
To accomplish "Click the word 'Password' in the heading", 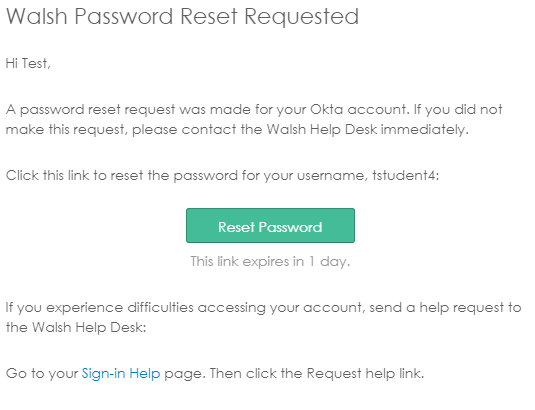I will point(124,16).
